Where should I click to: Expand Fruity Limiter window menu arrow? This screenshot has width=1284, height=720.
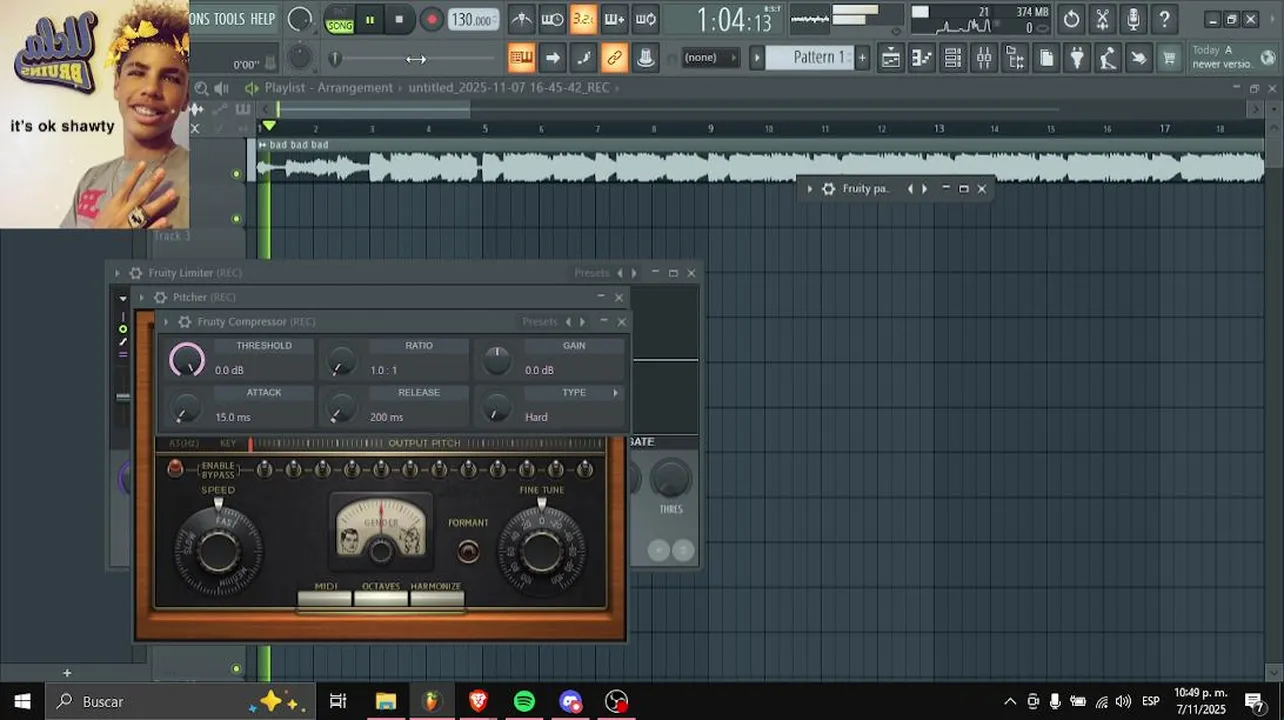coord(117,273)
